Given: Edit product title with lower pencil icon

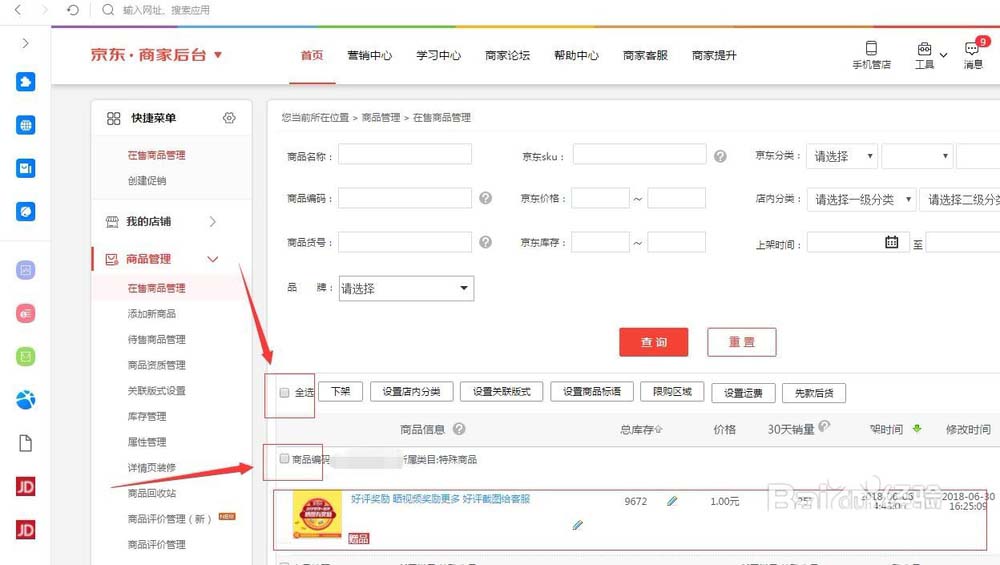Looking at the screenshot, I should coord(577,525).
